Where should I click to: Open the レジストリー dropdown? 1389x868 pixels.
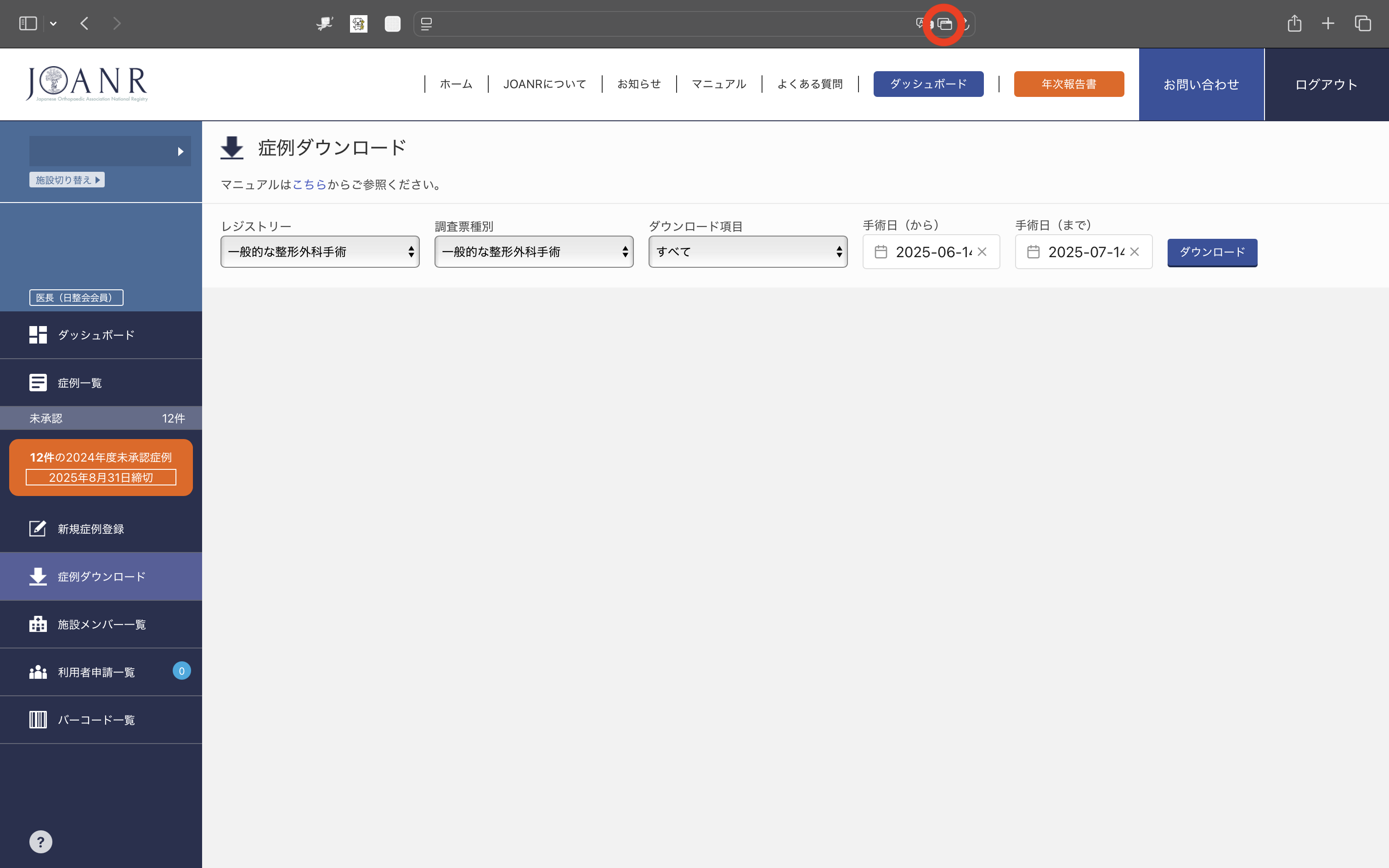tap(320, 252)
